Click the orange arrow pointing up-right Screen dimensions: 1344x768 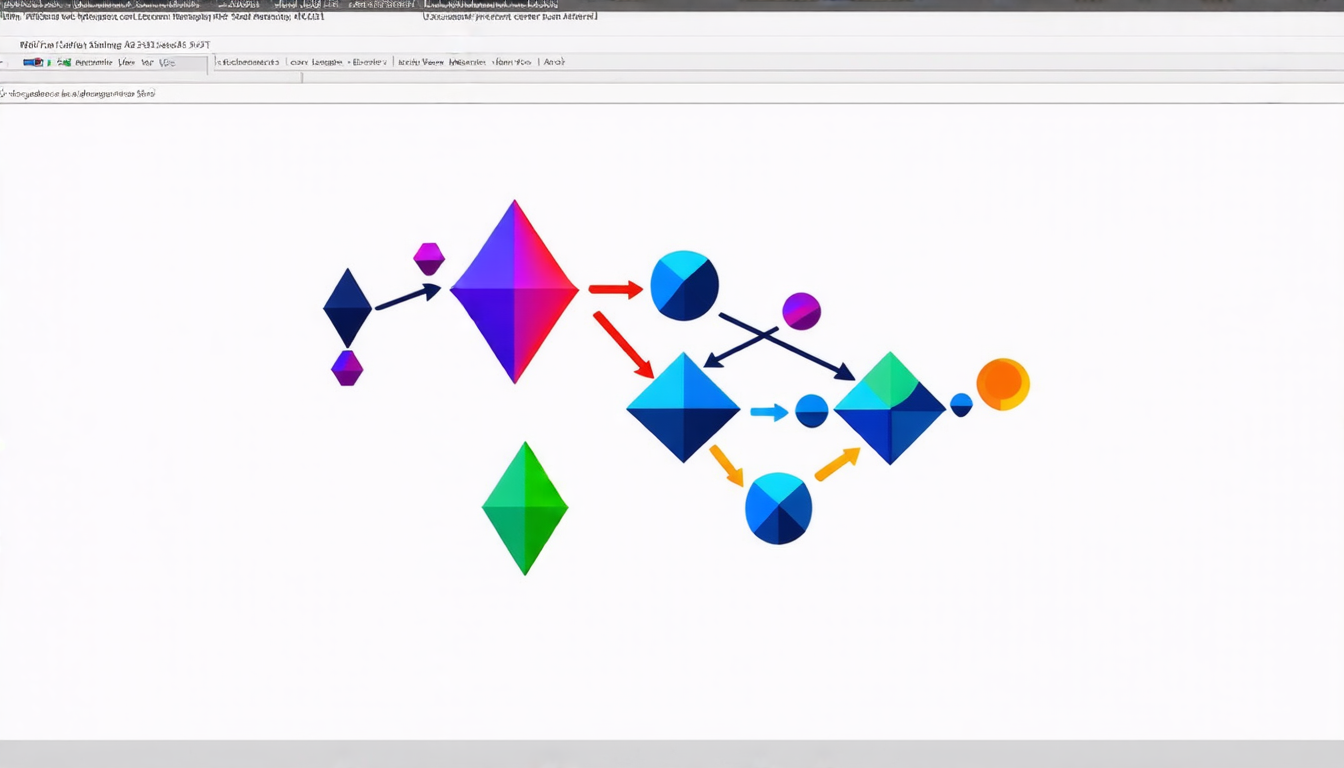[x=837, y=464]
